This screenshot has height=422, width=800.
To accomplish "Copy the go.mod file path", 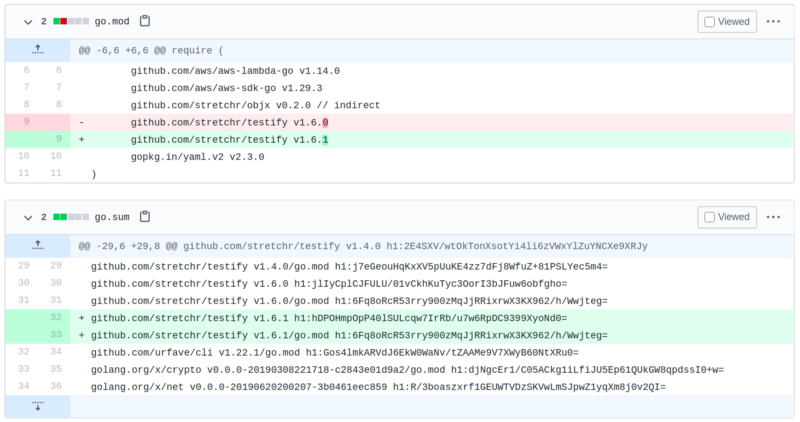I will (x=145, y=21).
